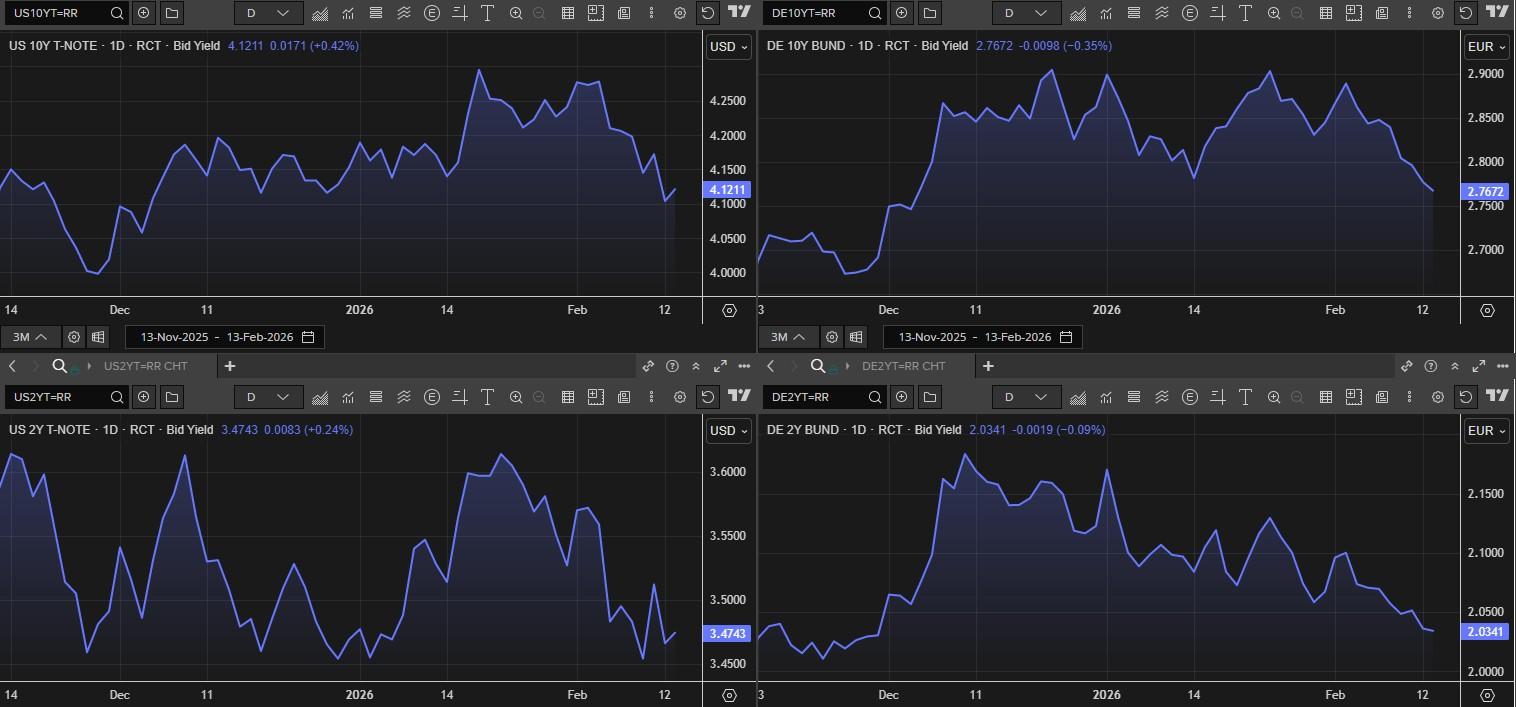This screenshot has width=1516, height=707.
Task: Click date range 13-Nov-2025 – 13-Feb-2026 under DE10Y chart
Action: click(x=982, y=337)
